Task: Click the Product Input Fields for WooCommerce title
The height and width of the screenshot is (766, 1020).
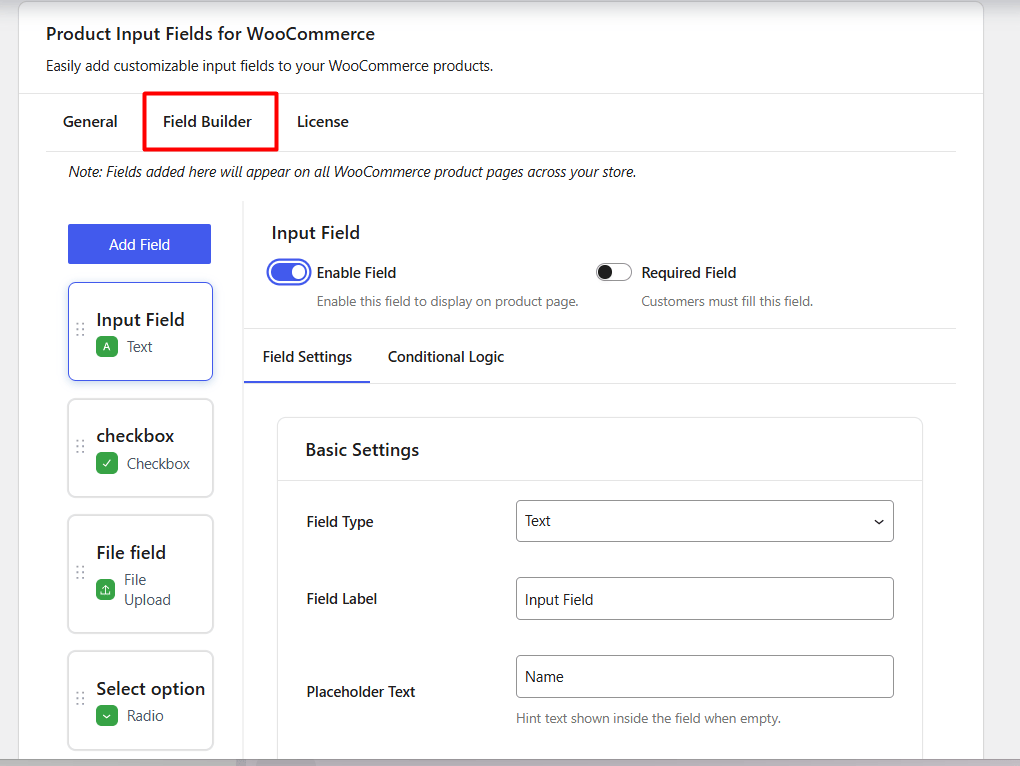Action: pos(210,34)
